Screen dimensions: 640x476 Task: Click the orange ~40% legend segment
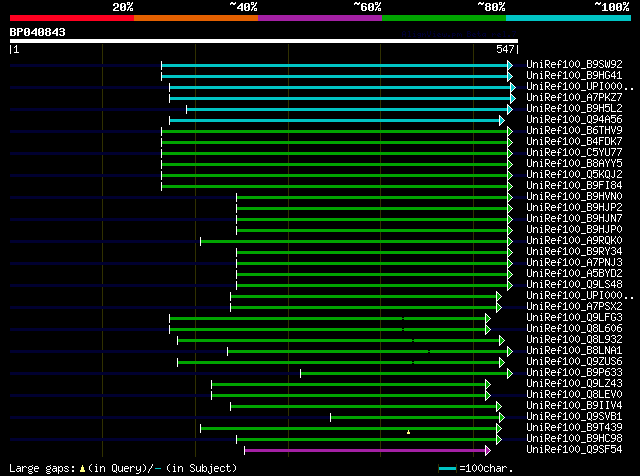pos(196,18)
